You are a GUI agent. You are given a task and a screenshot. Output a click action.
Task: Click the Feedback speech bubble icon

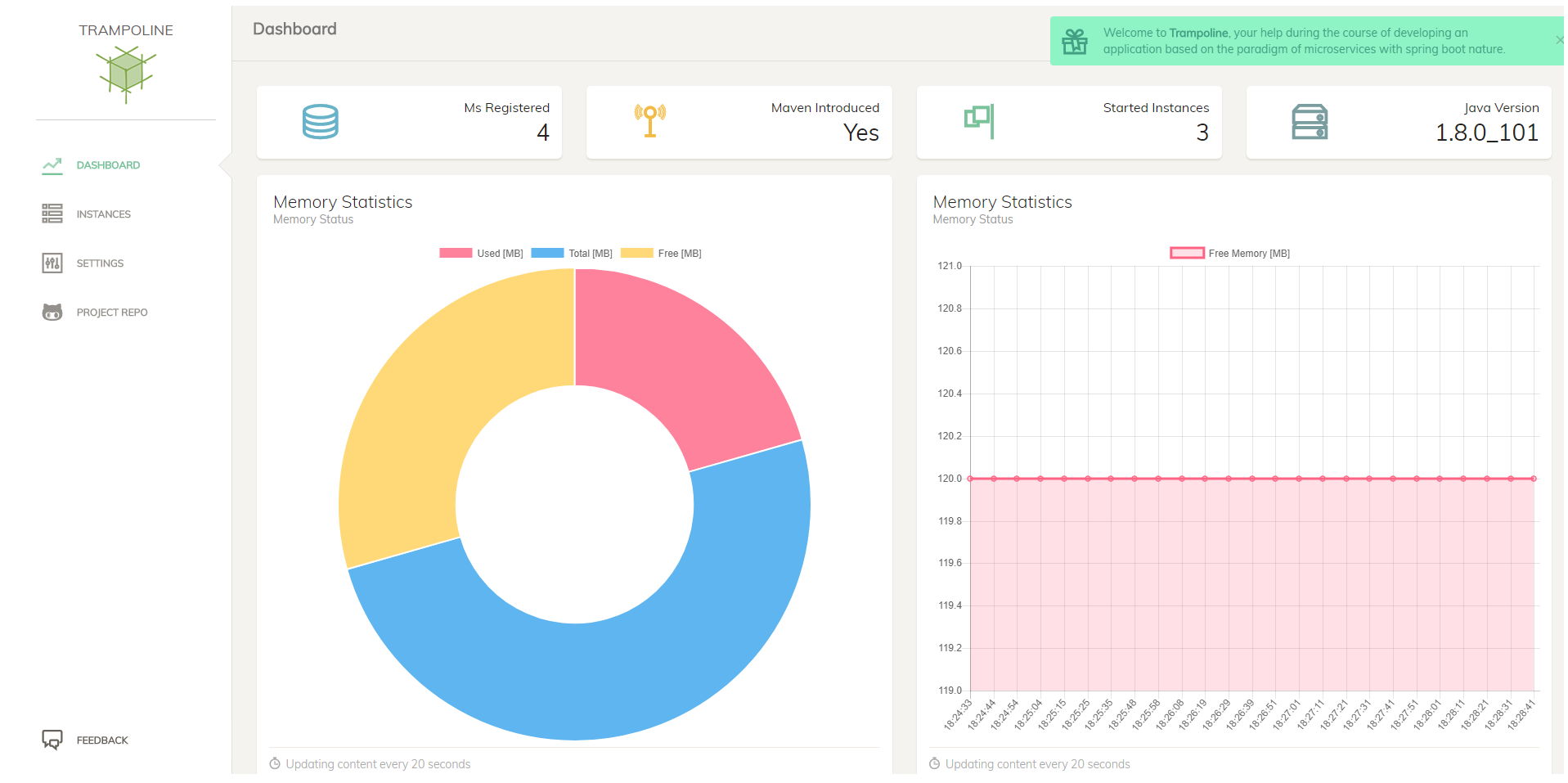click(52, 740)
